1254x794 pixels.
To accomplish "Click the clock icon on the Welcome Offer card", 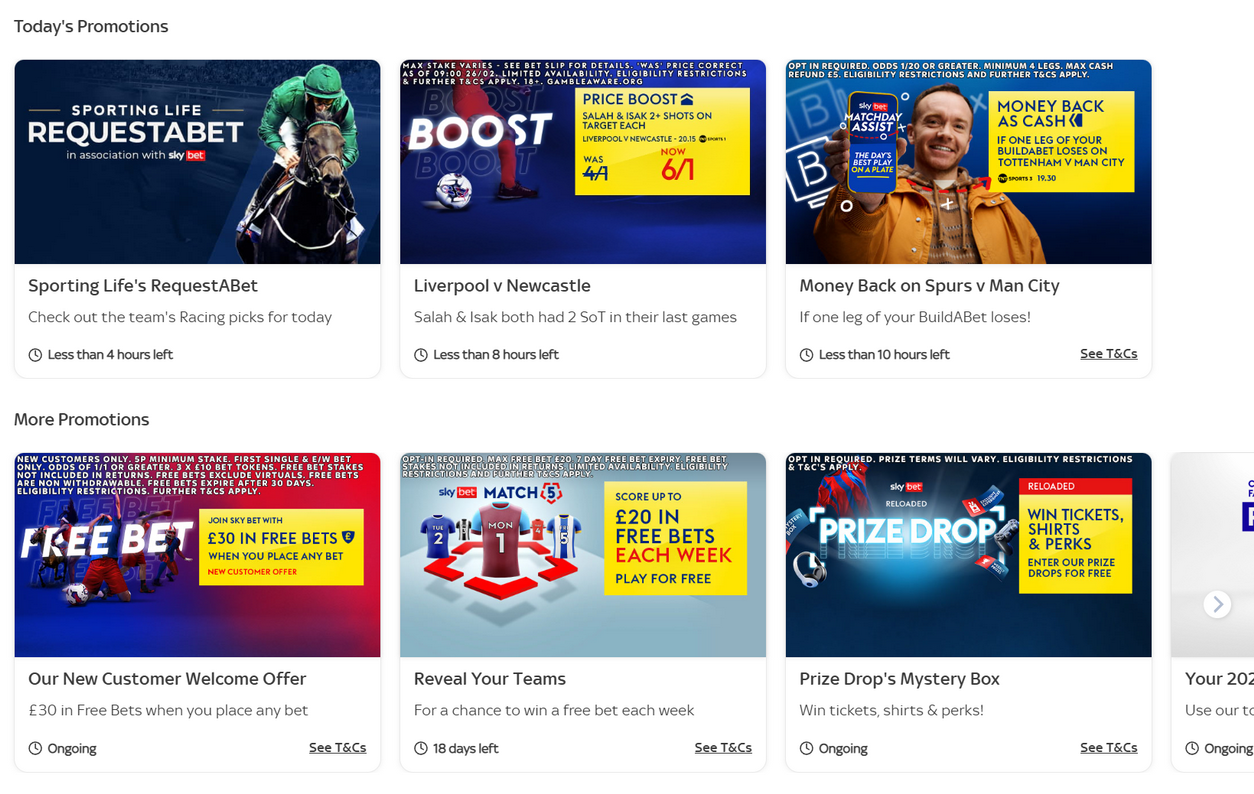I will coord(35,748).
